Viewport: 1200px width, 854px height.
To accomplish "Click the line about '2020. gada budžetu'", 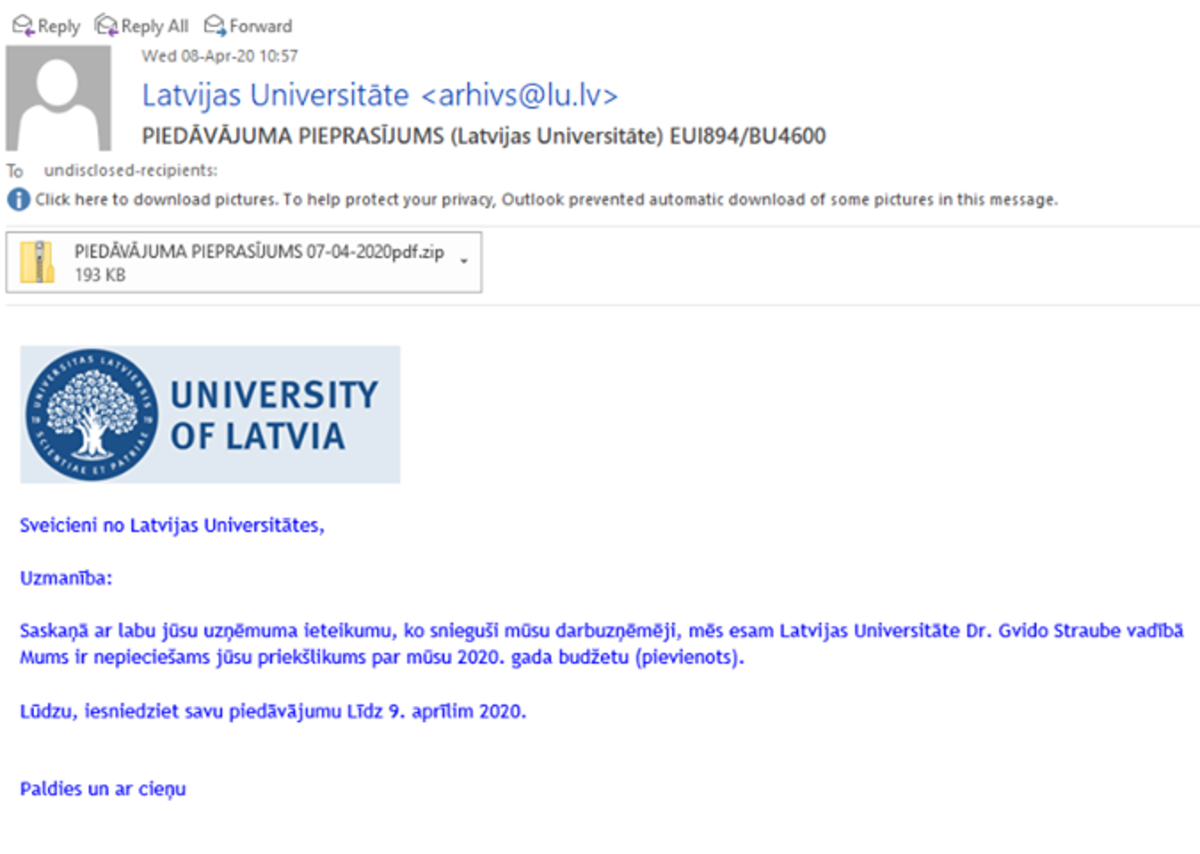I will (x=382, y=659).
